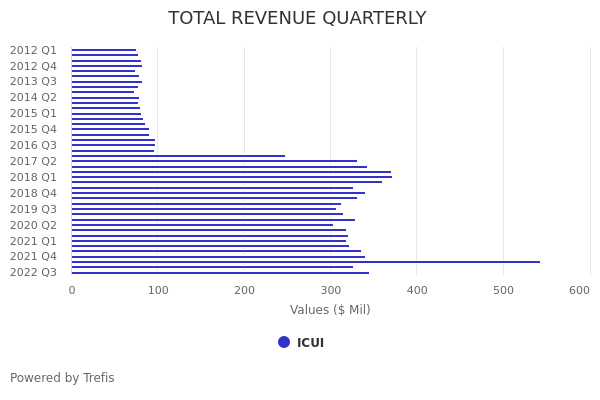Select the 300 tick on x-axis

coord(330,290)
